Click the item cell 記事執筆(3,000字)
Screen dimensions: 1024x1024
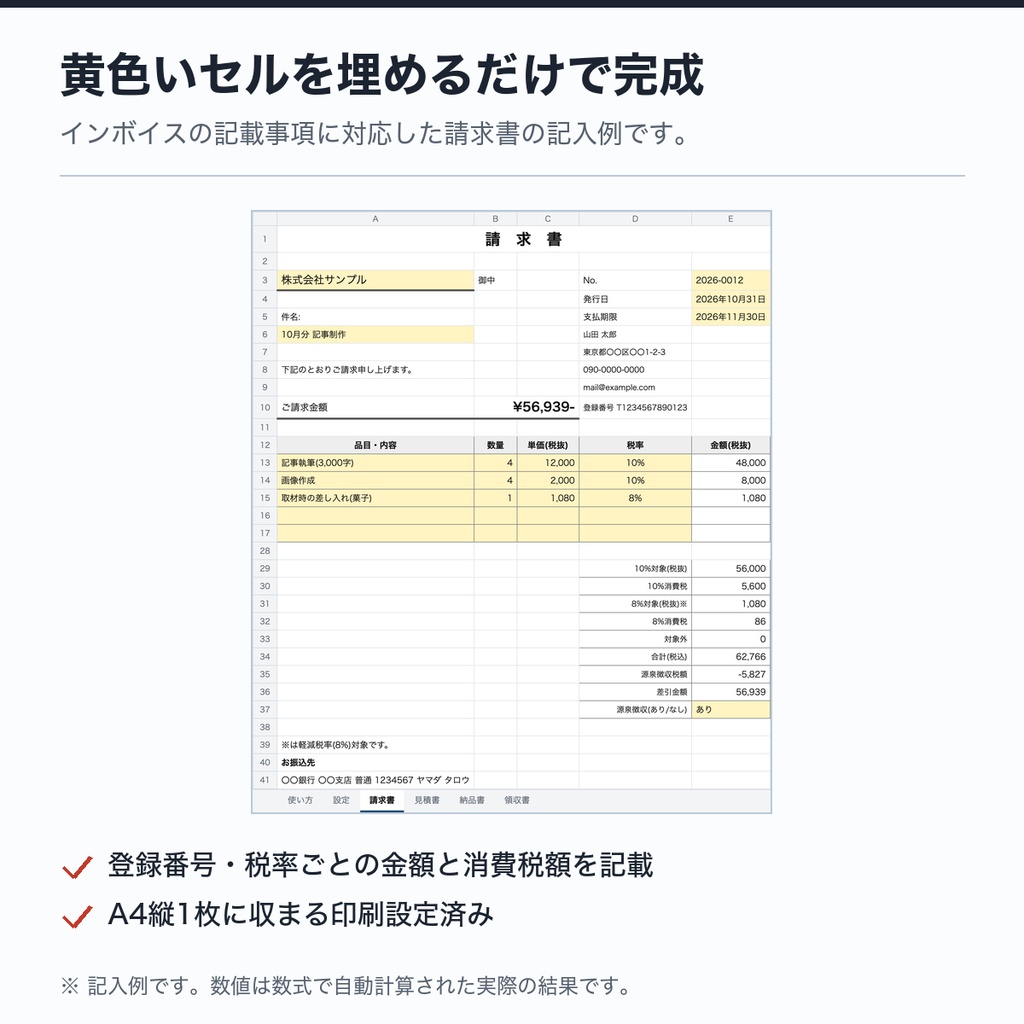tap(376, 462)
